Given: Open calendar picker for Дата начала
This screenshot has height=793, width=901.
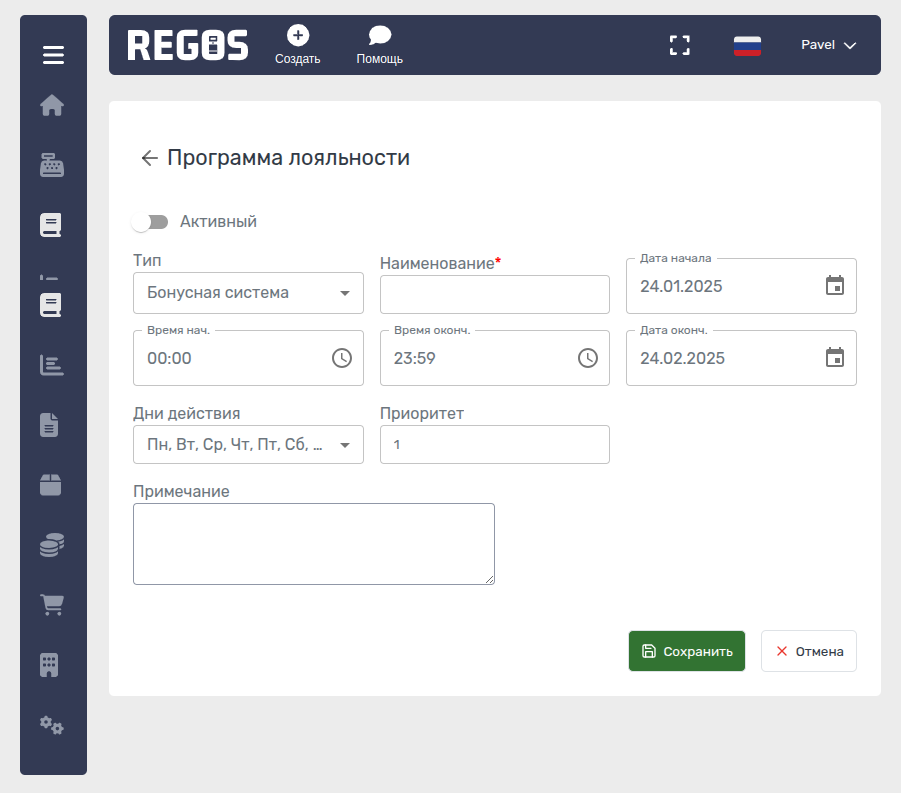Looking at the screenshot, I should click(835, 286).
